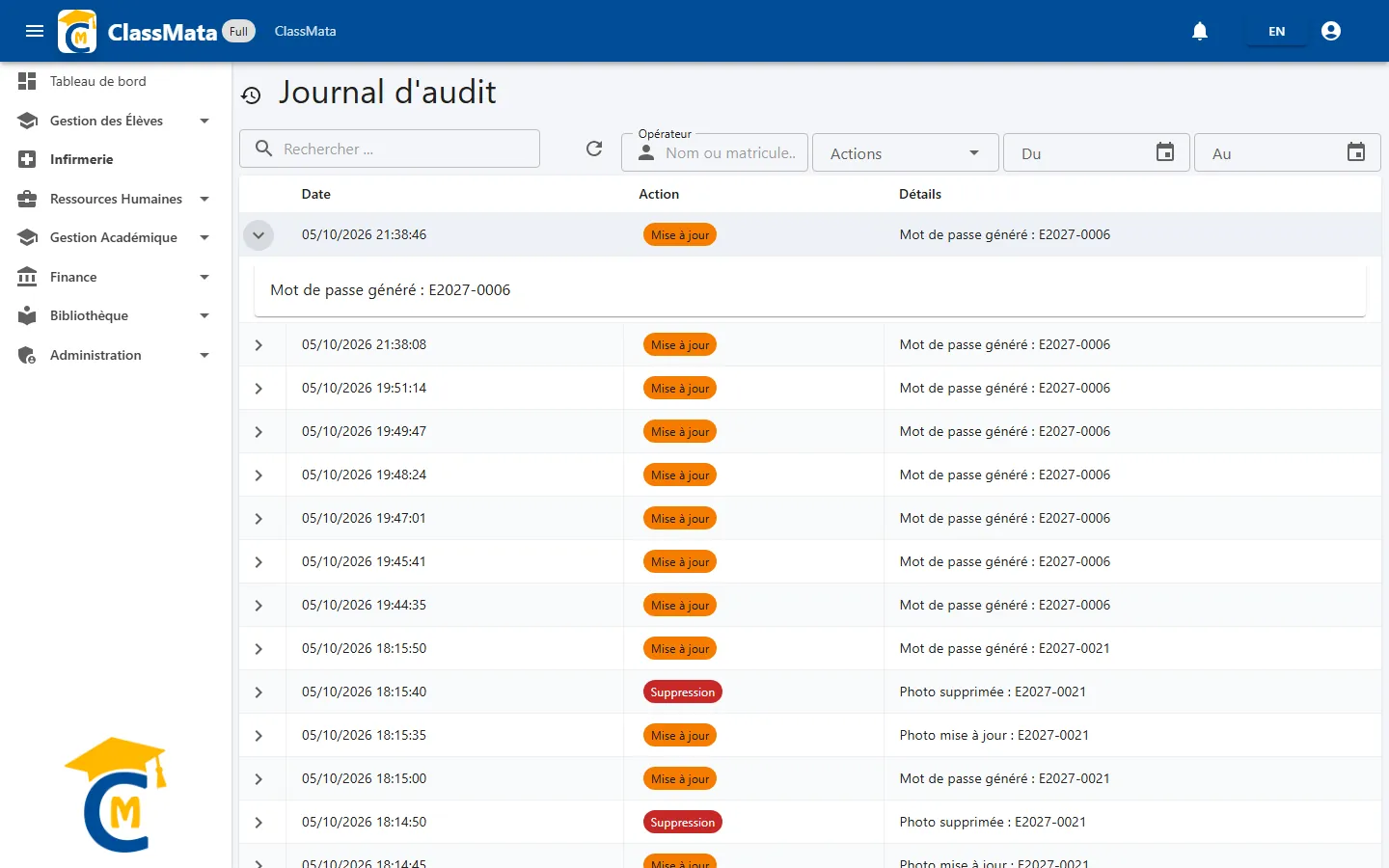
Task: Expand the Bibliothèque submenu arrow
Action: (x=204, y=315)
